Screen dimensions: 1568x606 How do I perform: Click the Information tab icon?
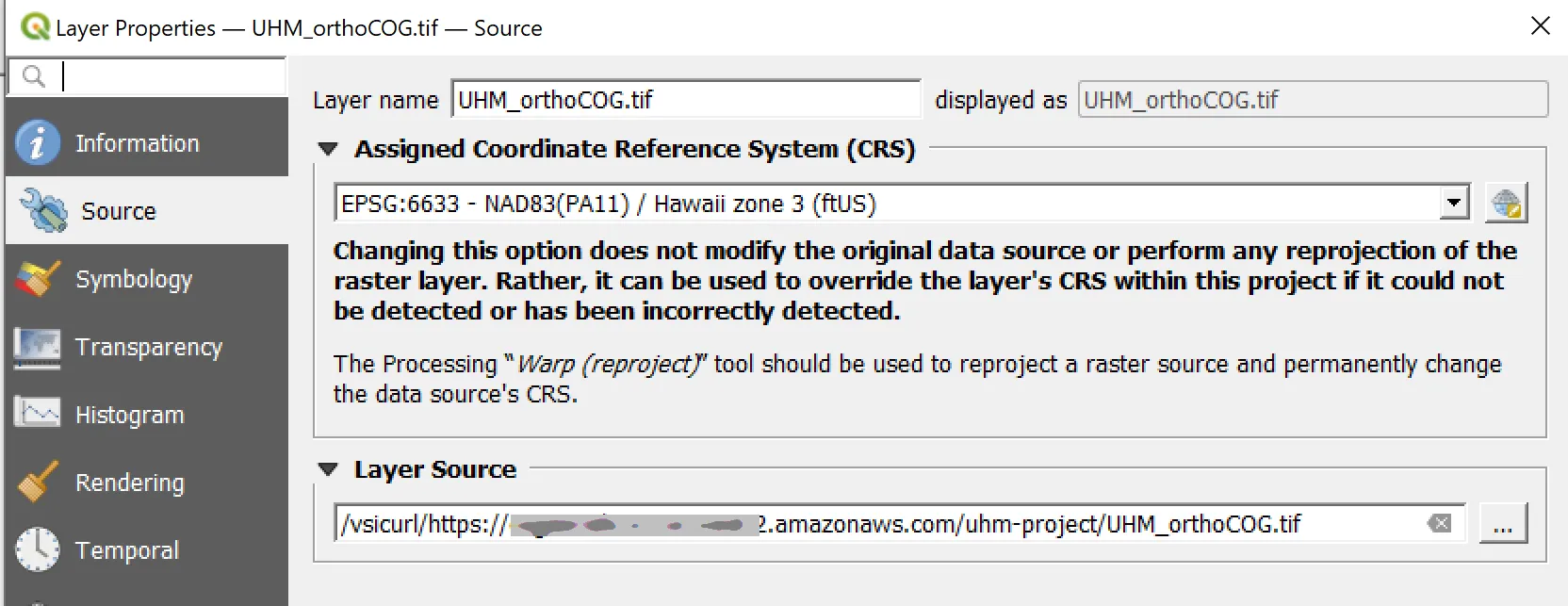click(38, 143)
